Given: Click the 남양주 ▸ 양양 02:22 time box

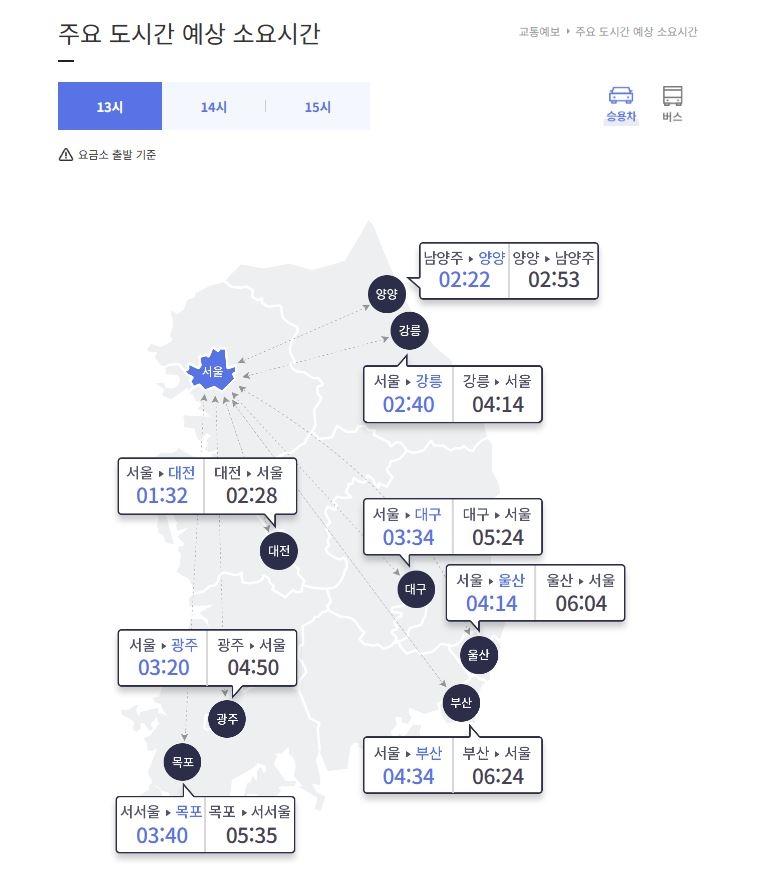Looking at the screenshot, I should pyautogui.click(x=464, y=270).
